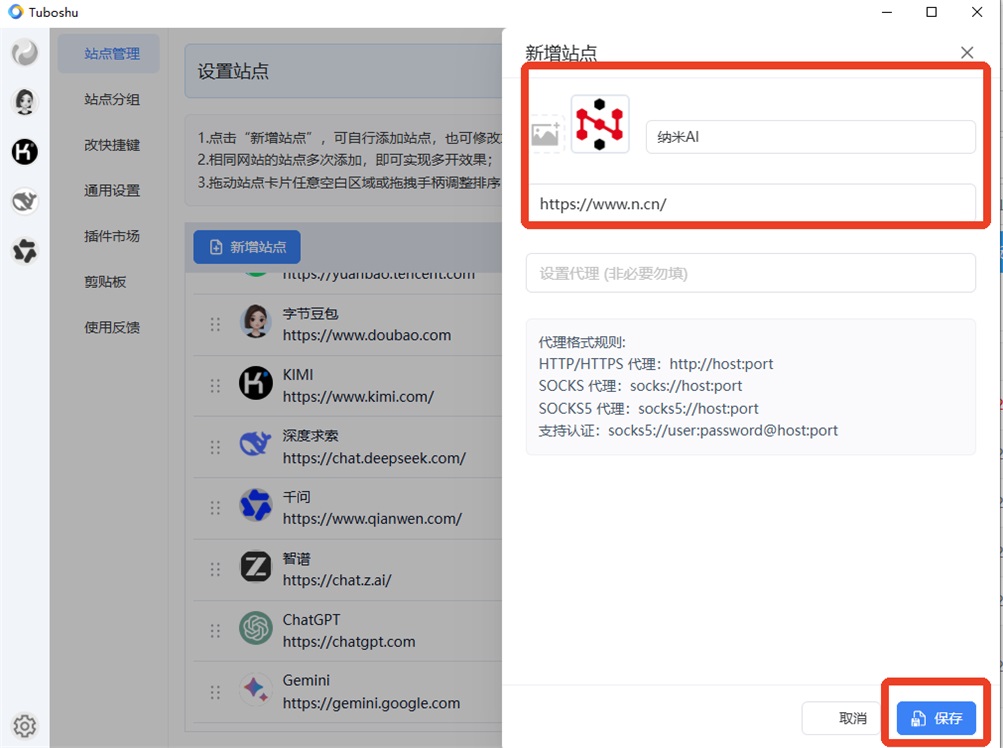Image resolution: width=1003 pixels, height=748 pixels.
Task: Grab drag handle of 千问 row
Action: pyautogui.click(x=215, y=508)
